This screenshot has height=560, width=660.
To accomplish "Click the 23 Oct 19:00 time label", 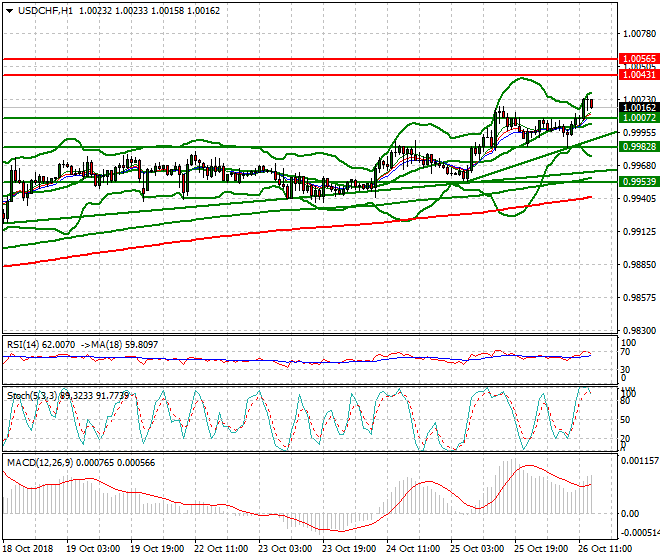I will coord(349,549).
